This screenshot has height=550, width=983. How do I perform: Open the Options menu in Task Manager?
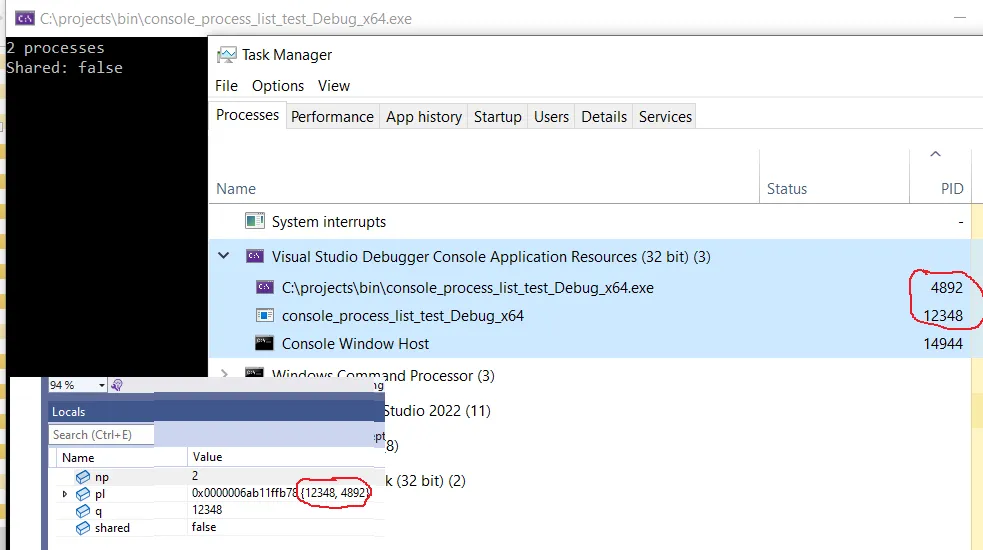coord(278,86)
